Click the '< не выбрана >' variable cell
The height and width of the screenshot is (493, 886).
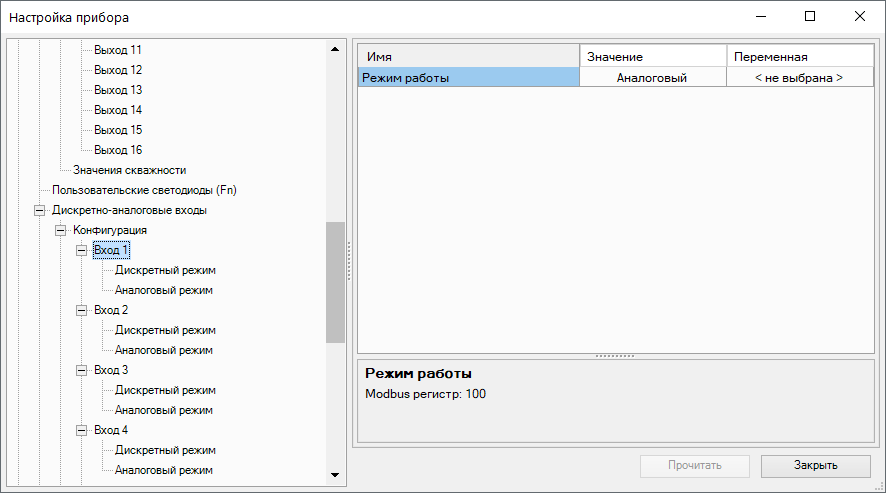click(798, 78)
